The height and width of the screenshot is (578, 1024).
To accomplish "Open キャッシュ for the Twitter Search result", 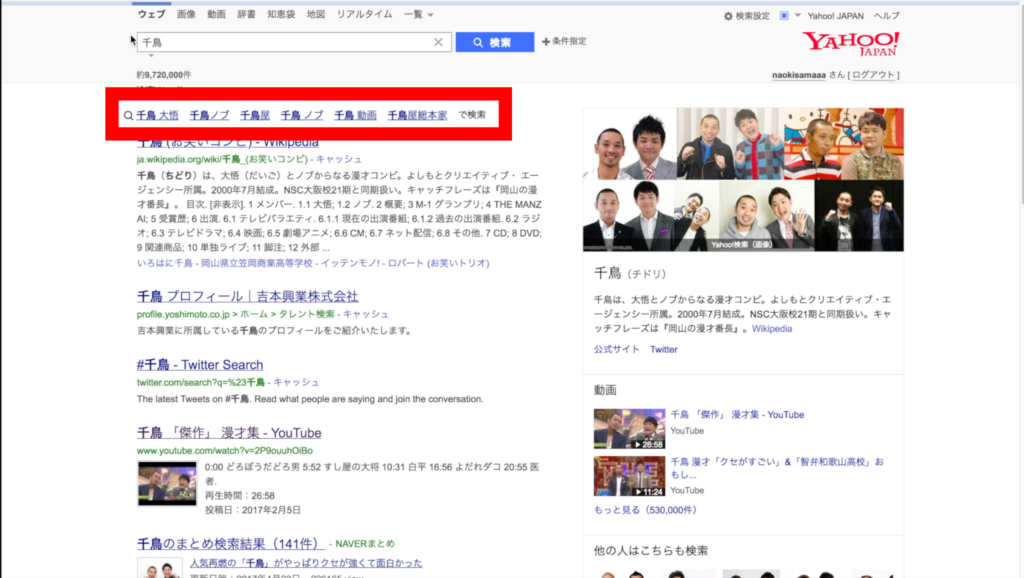I will coord(296,382).
